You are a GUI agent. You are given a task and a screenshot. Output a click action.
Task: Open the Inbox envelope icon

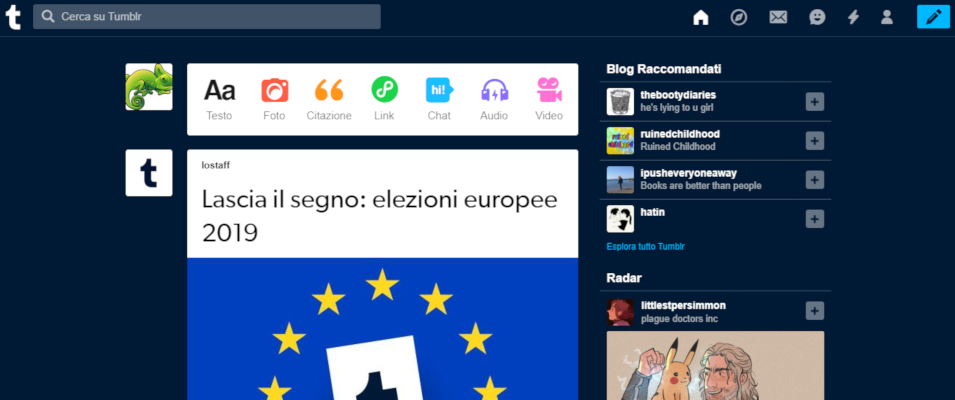pyautogui.click(x=778, y=18)
